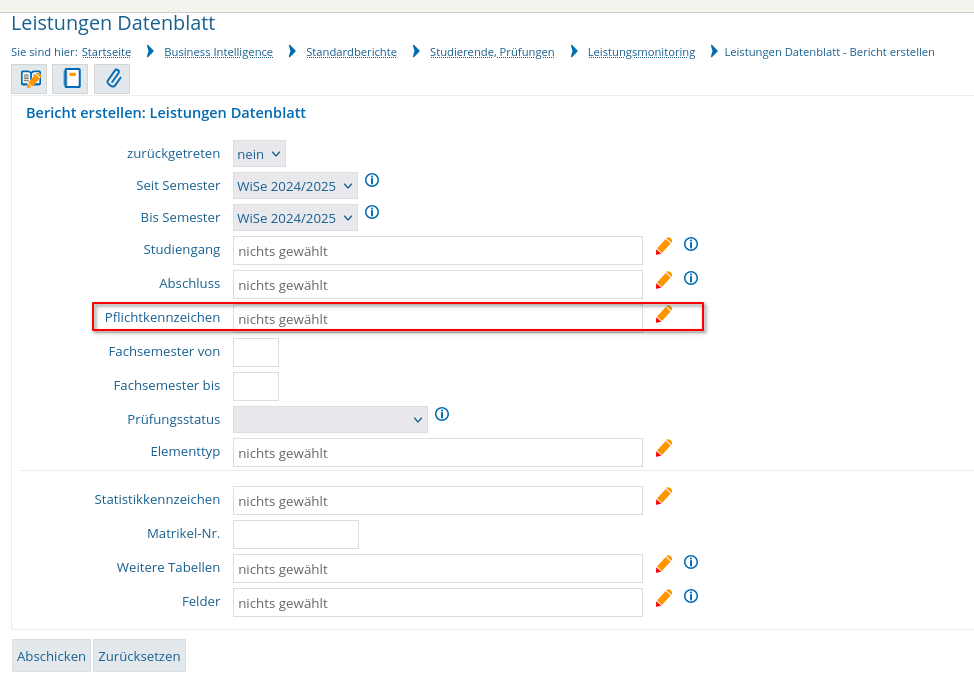
Task: Open info icon for Weitere Tabellen
Action: [x=691, y=562]
